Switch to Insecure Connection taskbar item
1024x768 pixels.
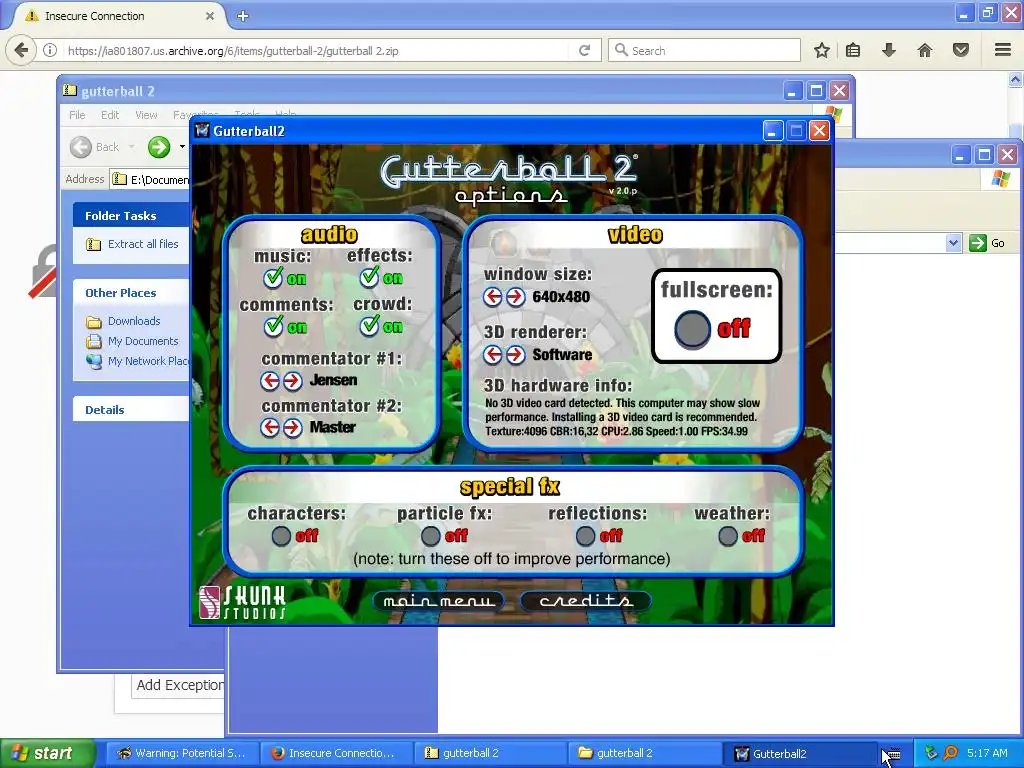click(336, 754)
